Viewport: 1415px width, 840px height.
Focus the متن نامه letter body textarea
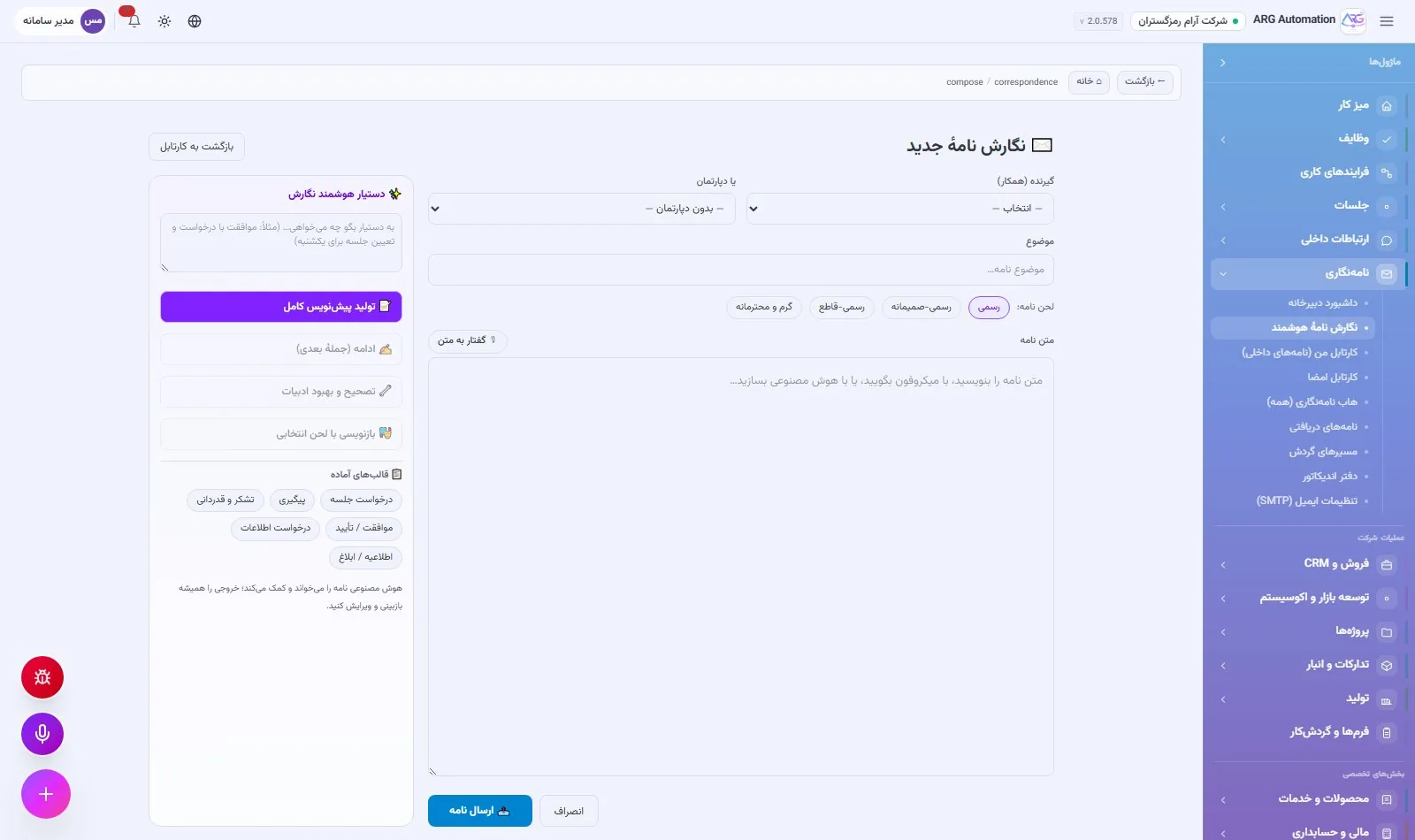[x=741, y=567]
